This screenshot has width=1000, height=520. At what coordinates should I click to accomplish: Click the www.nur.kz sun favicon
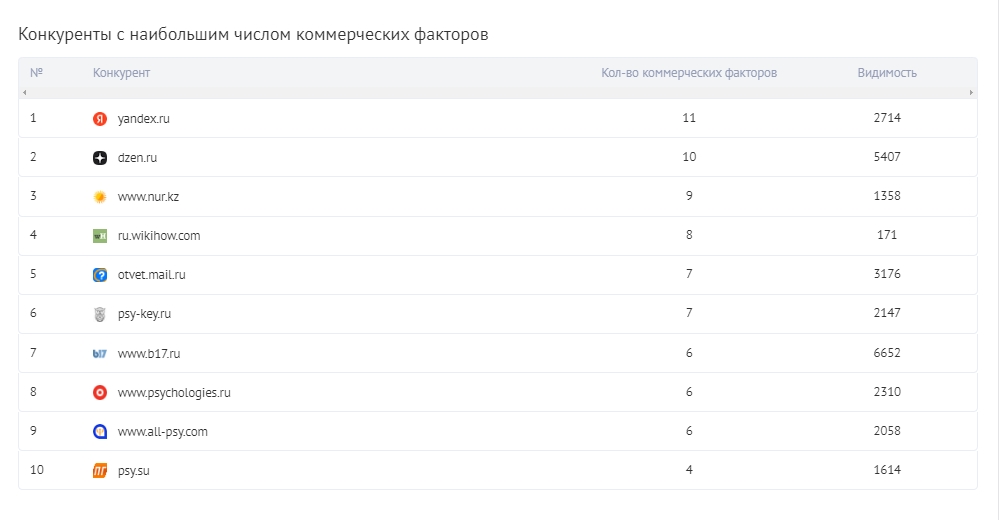100,197
